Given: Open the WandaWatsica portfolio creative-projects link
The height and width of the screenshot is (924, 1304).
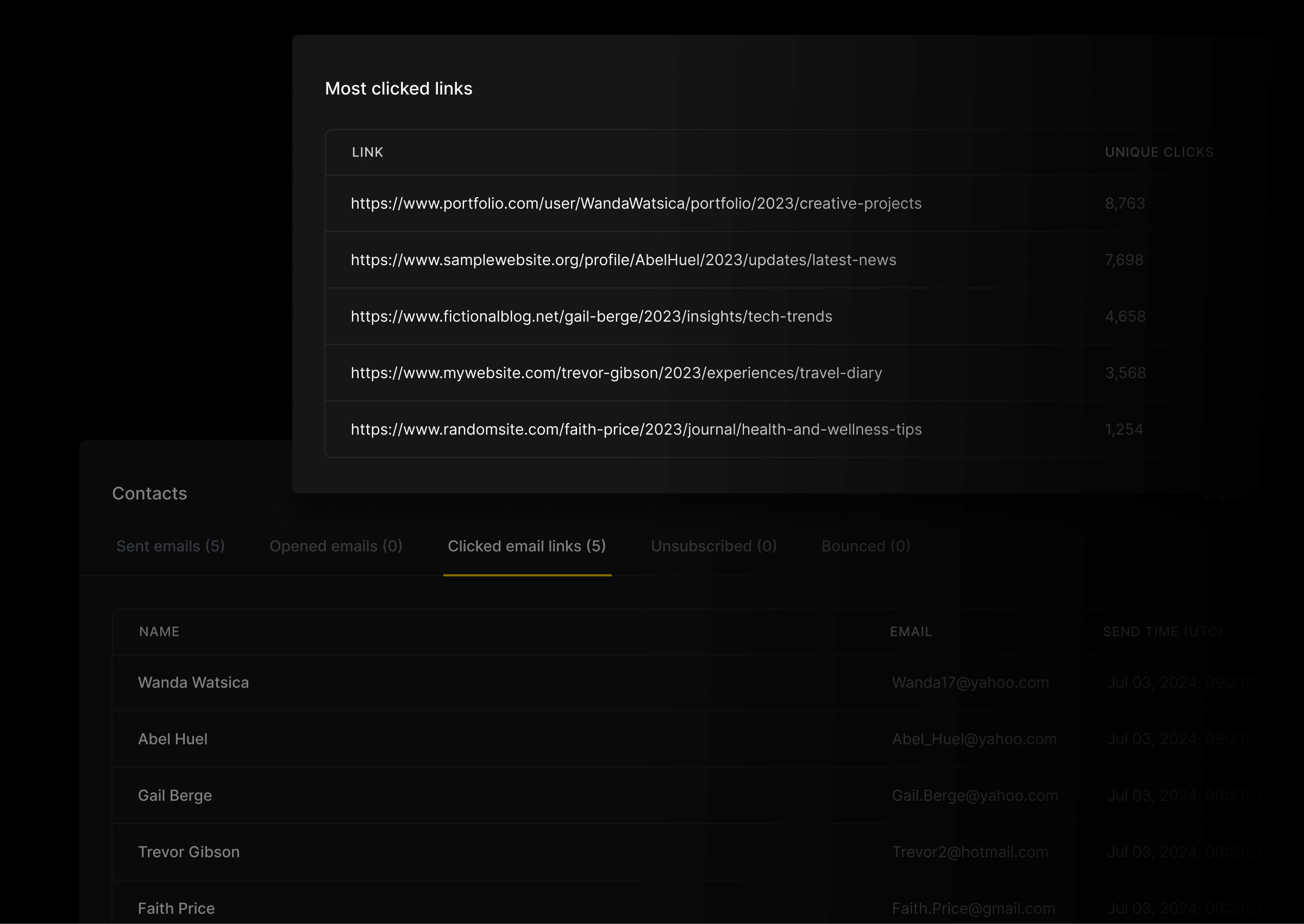Looking at the screenshot, I should tap(636, 203).
